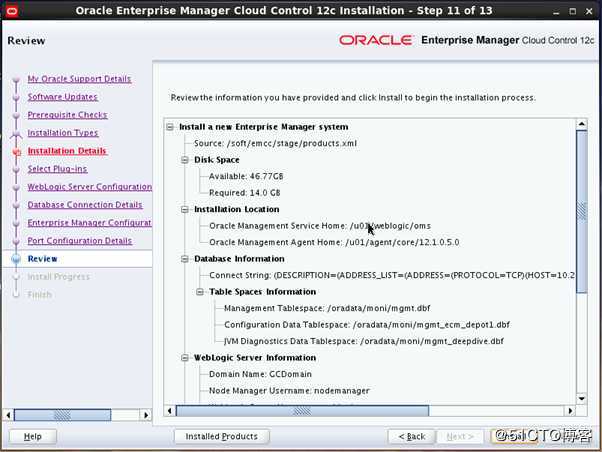Select the Oracle Management Agent Home row
The image size is (602, 452).
[x=334, y=242]
